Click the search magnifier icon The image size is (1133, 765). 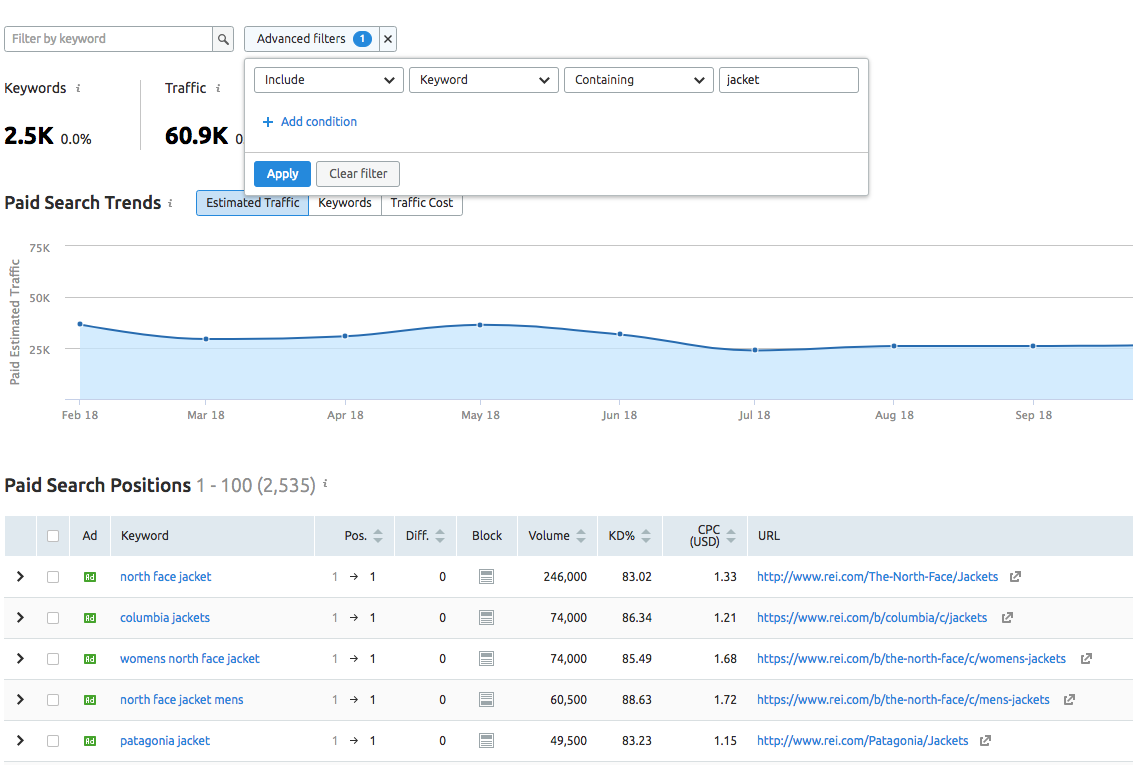pyautogui.click(x=223, y=39)
